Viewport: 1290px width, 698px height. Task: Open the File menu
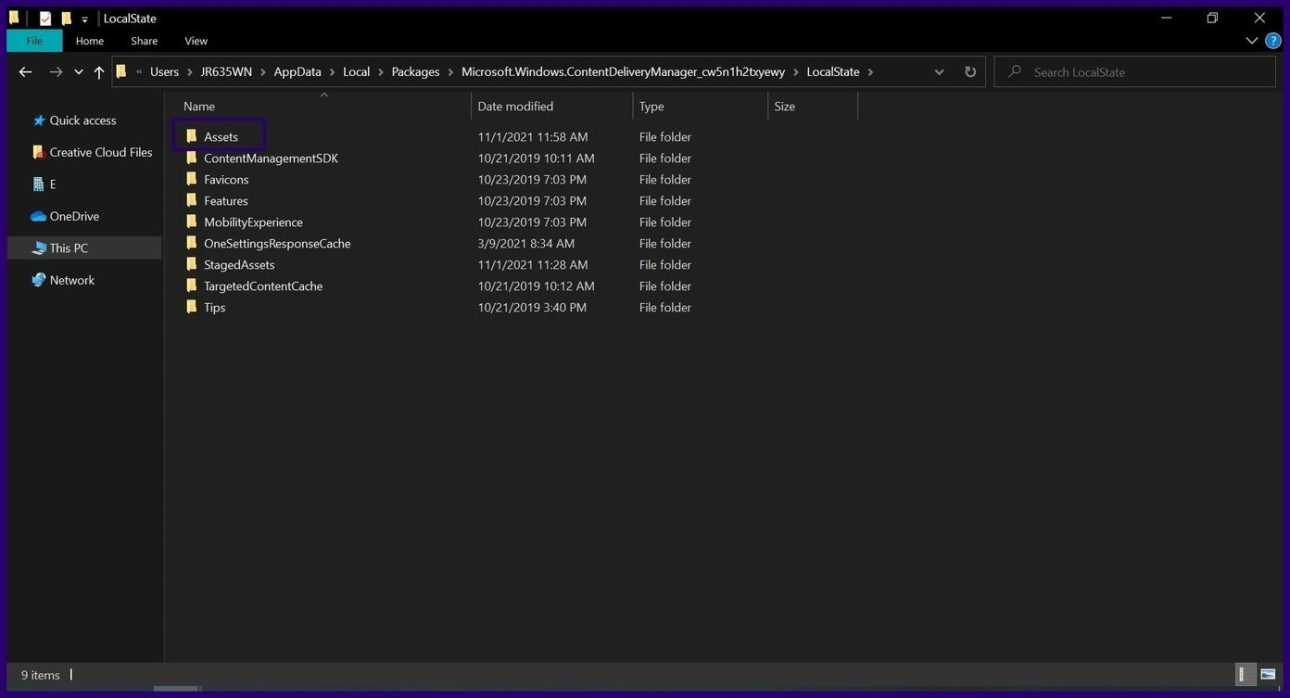(34, 41)
